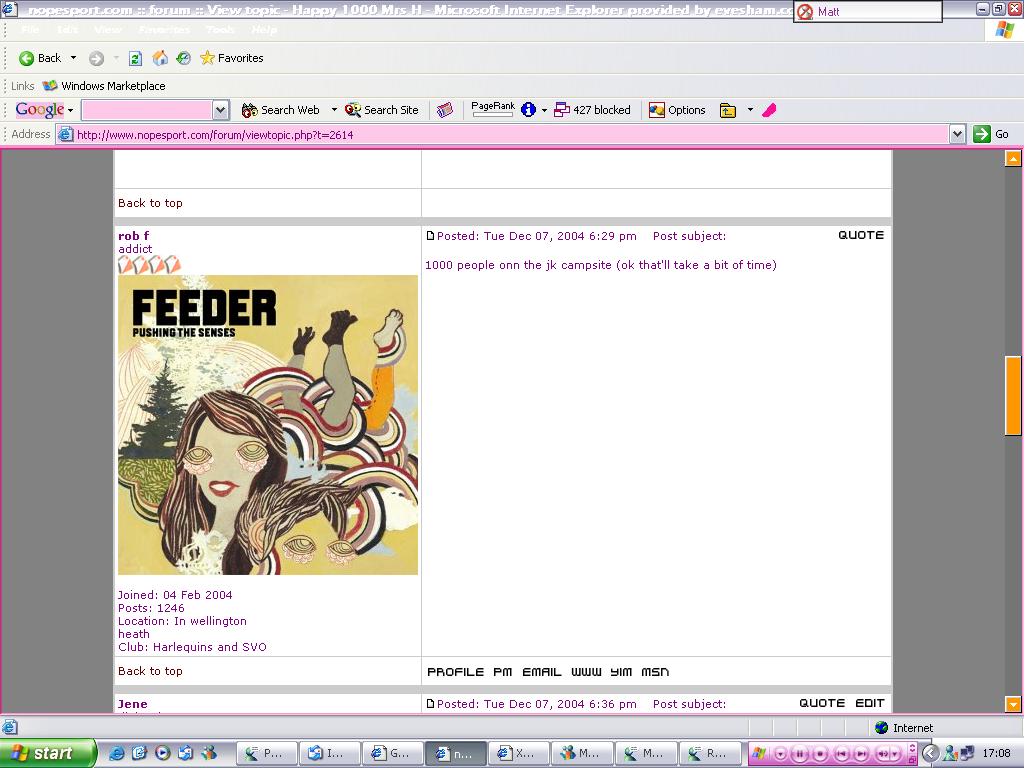Click the PageRank indicator
Viewport: 1025px width, 768px height.
(492, 109)
